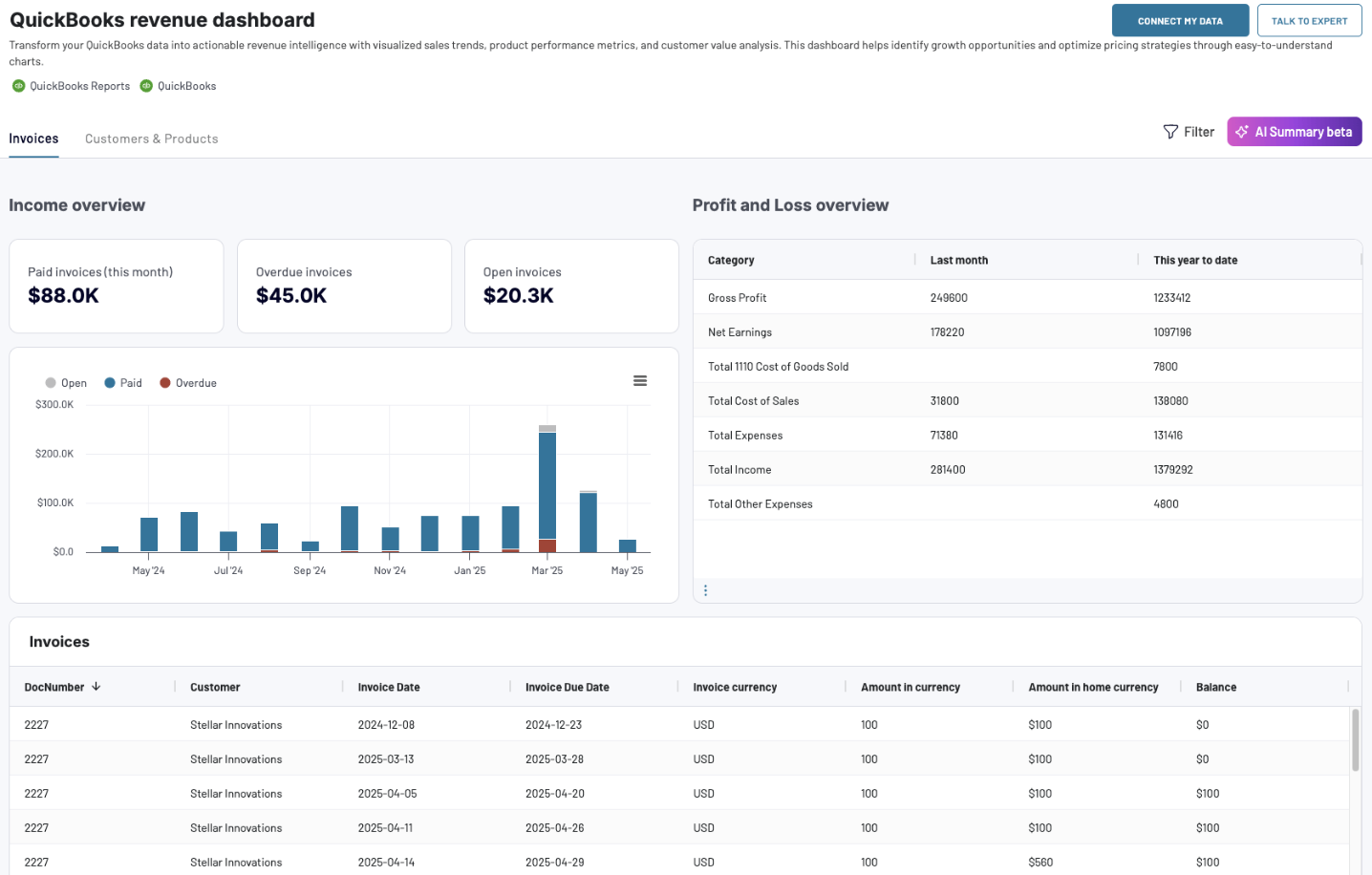The image size is (1372, 875).
Task: Click the Filter funnel icon
Action: 1170,131
